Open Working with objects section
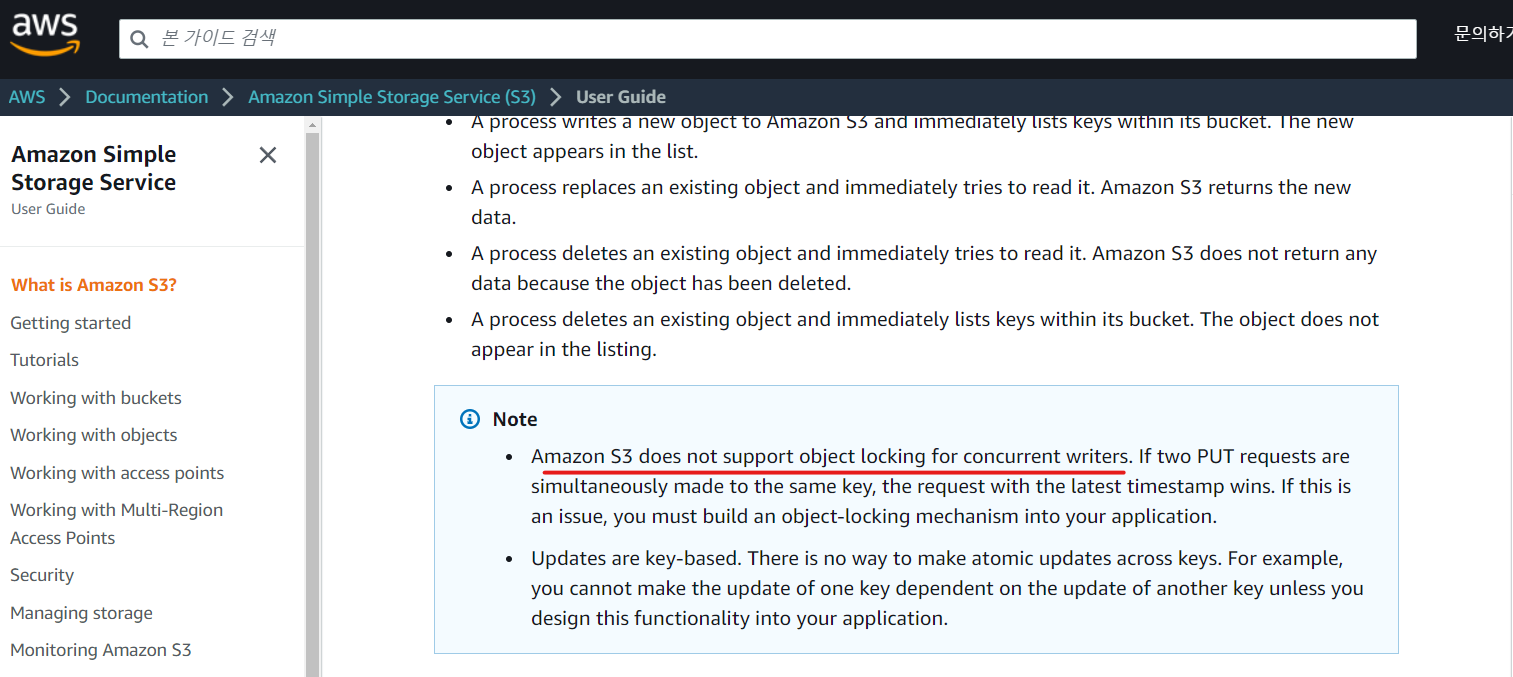Viewport: 1513px width, 677px height. pos(94,435)
